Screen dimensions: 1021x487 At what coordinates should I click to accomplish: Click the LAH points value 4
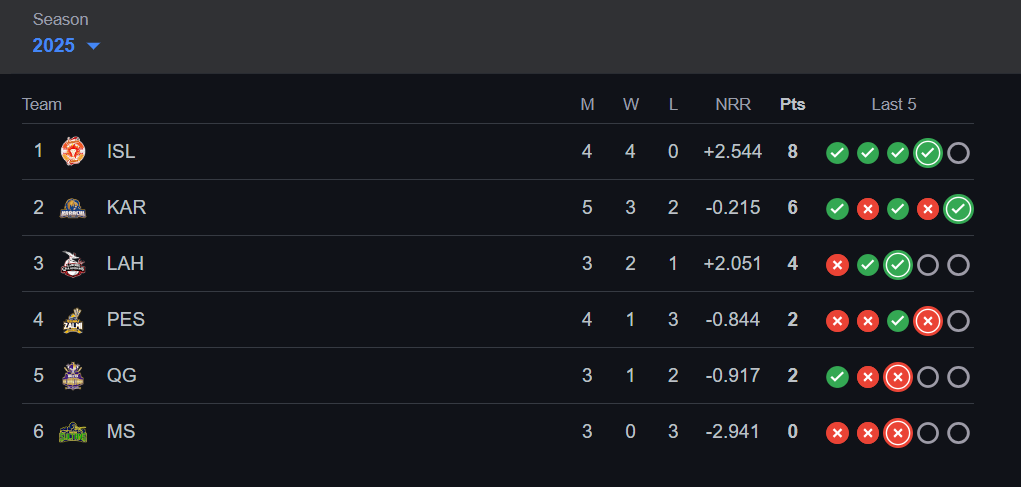[792, 264]
